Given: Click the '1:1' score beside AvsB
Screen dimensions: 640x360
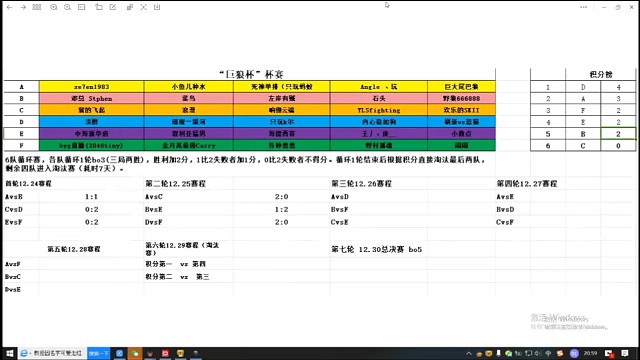Looking at the screenshot, I should [91, 197].
